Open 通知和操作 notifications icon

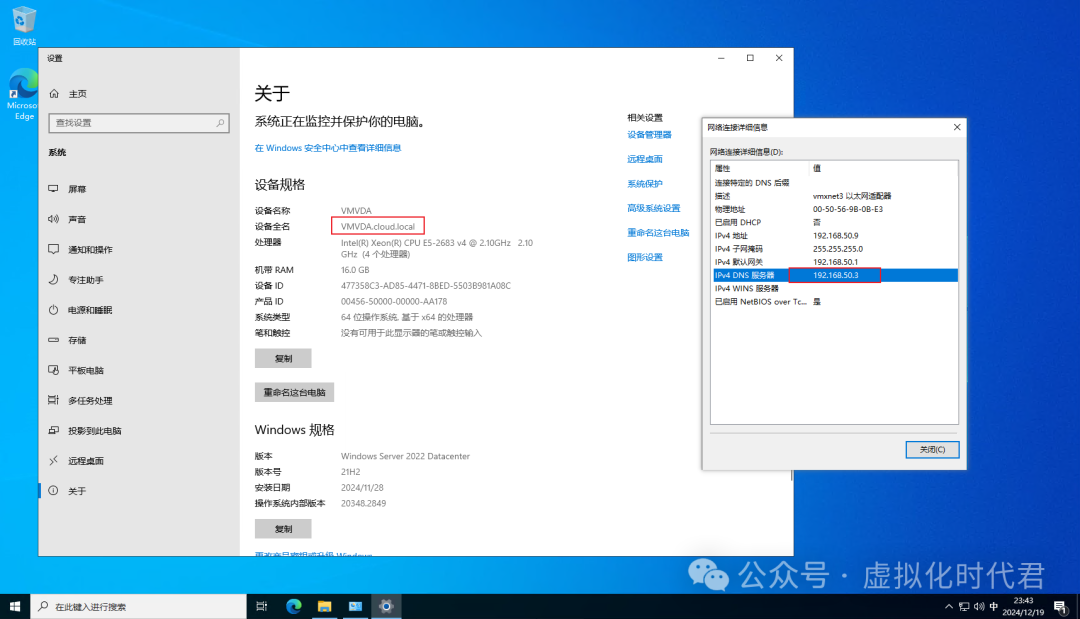click(x=54, y=249)
